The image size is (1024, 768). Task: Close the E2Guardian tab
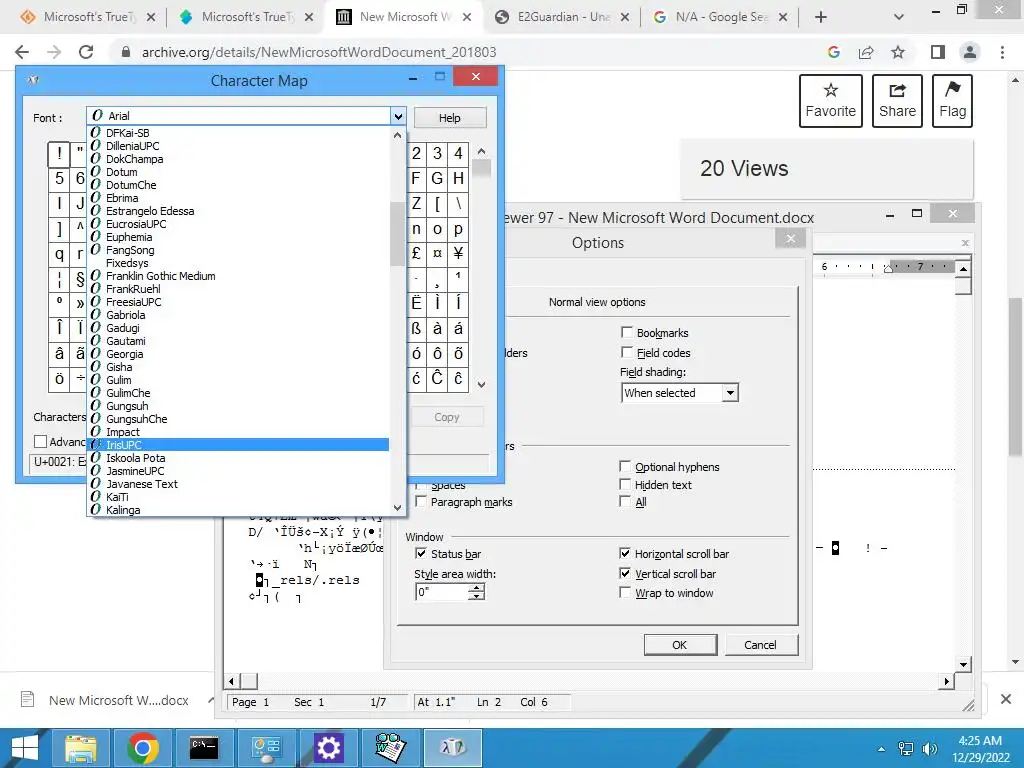625,18
